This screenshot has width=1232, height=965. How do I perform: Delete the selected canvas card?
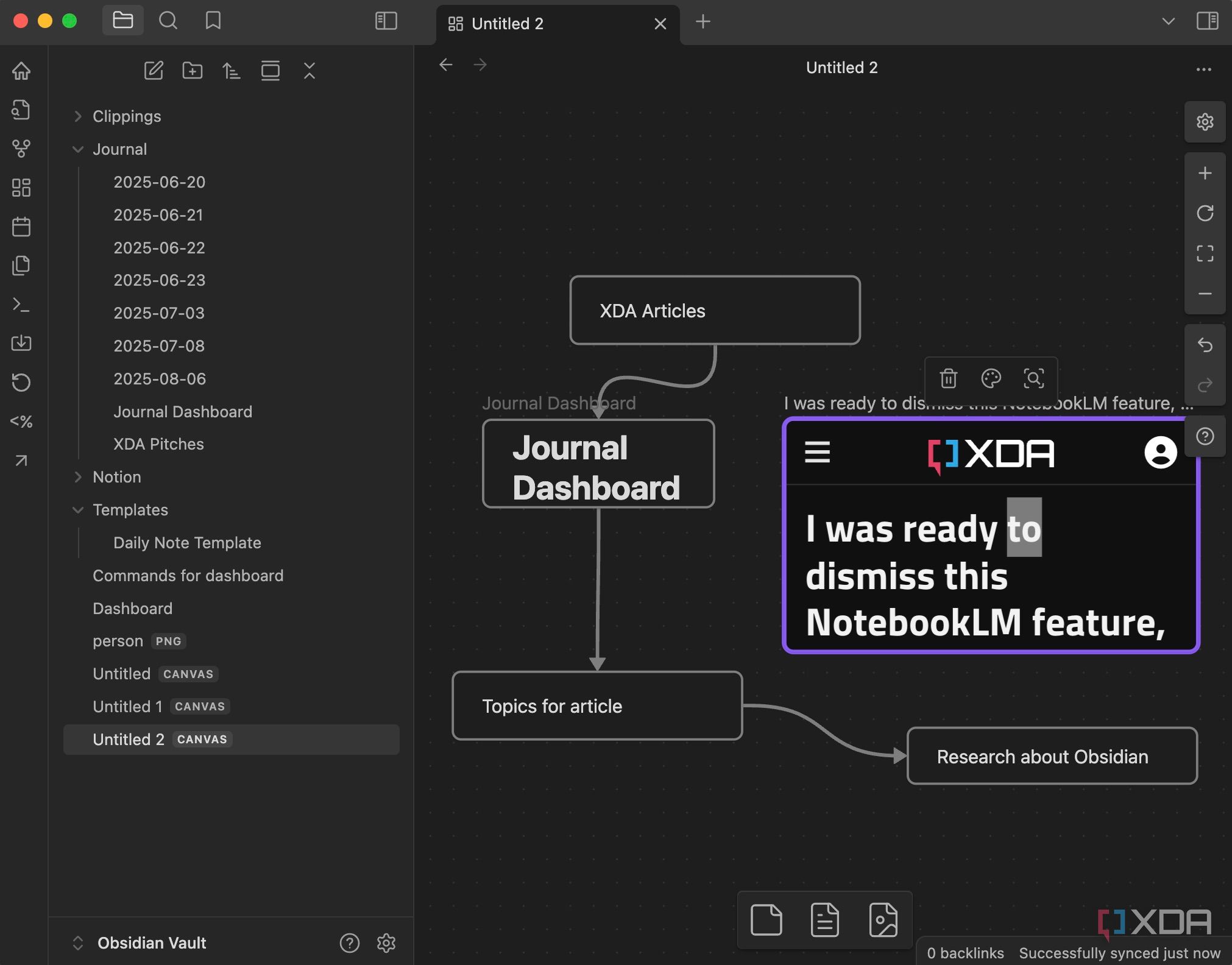click(x=948, y=378)
